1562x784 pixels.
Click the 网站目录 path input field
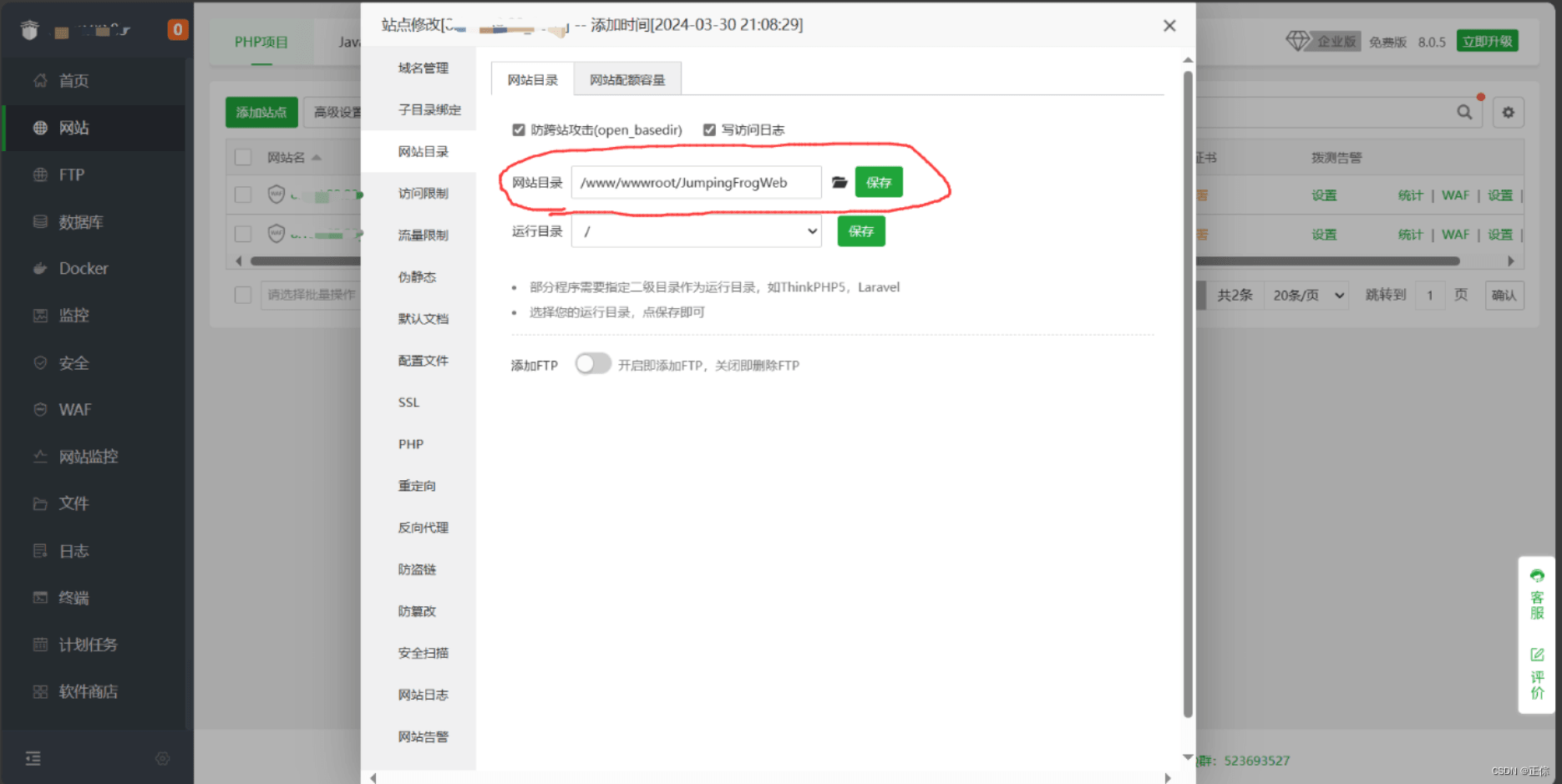(x=696, y=183)
